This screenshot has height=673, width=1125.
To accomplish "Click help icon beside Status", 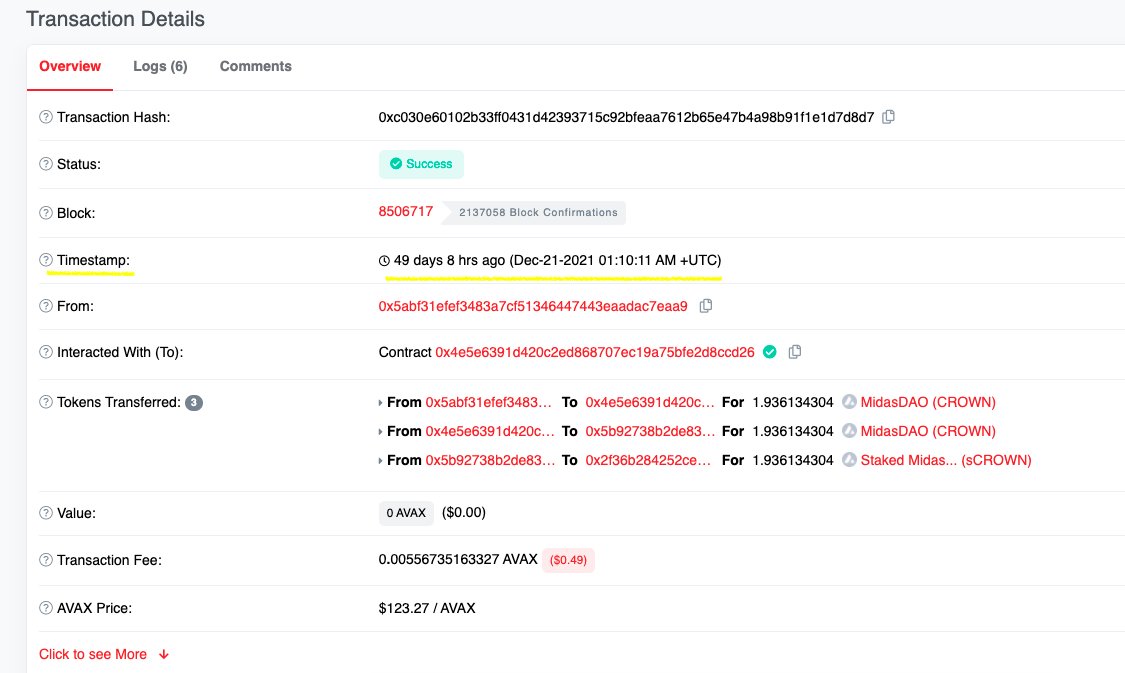I will pos(46,164).
